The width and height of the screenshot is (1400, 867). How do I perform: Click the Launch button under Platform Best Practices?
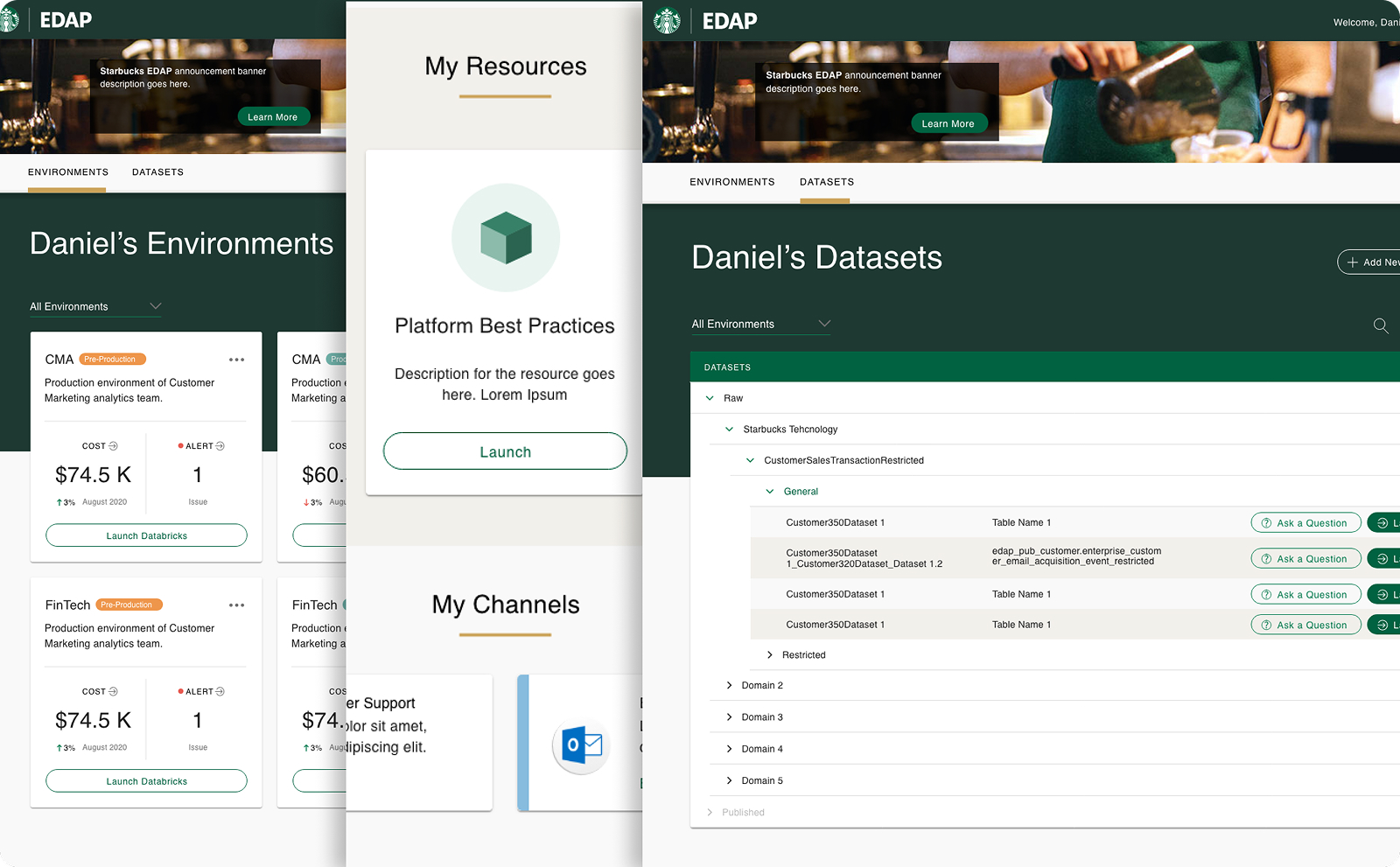point(505,451)
